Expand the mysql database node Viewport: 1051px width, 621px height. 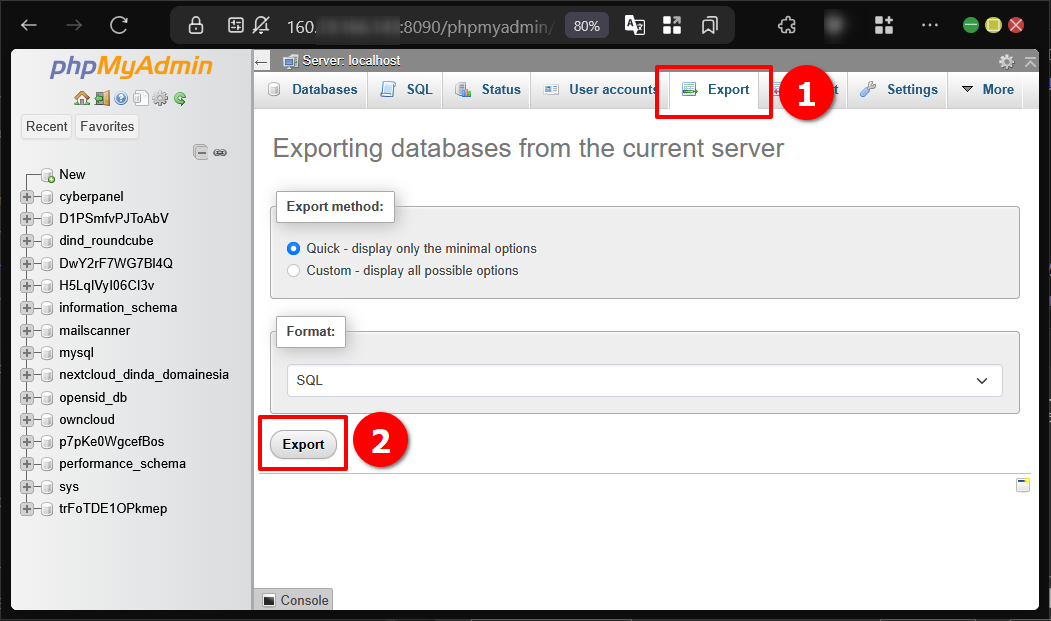coord(27,353)
